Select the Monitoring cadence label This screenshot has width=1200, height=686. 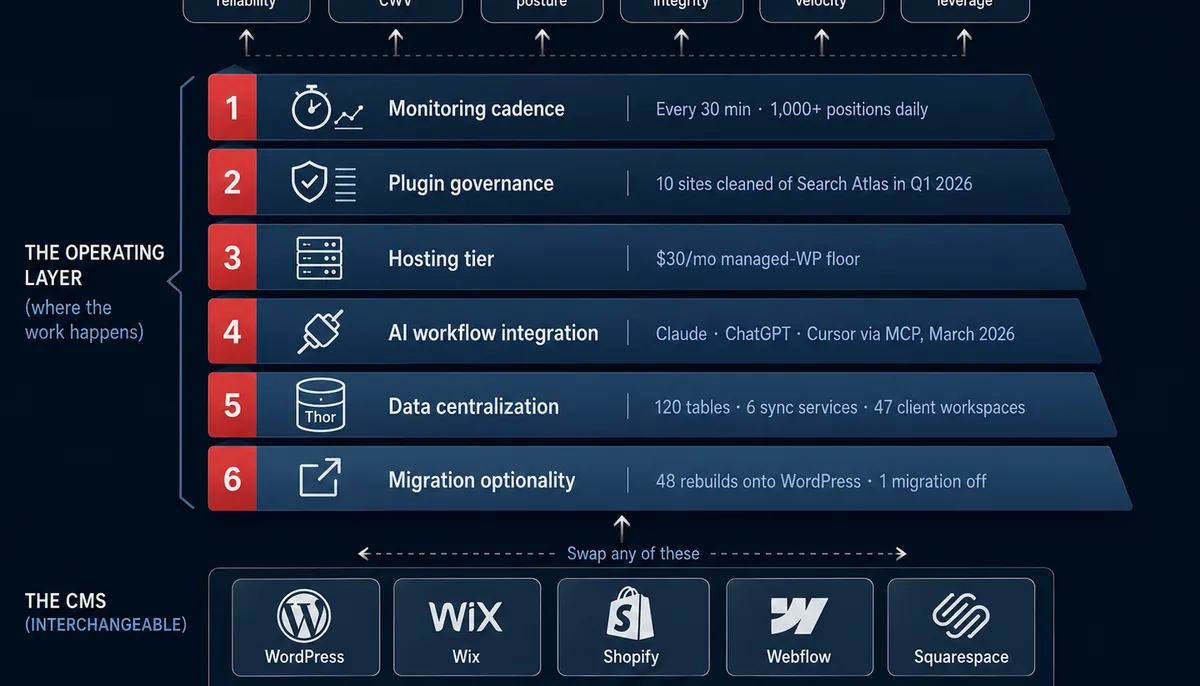click(x=476, y=109)
